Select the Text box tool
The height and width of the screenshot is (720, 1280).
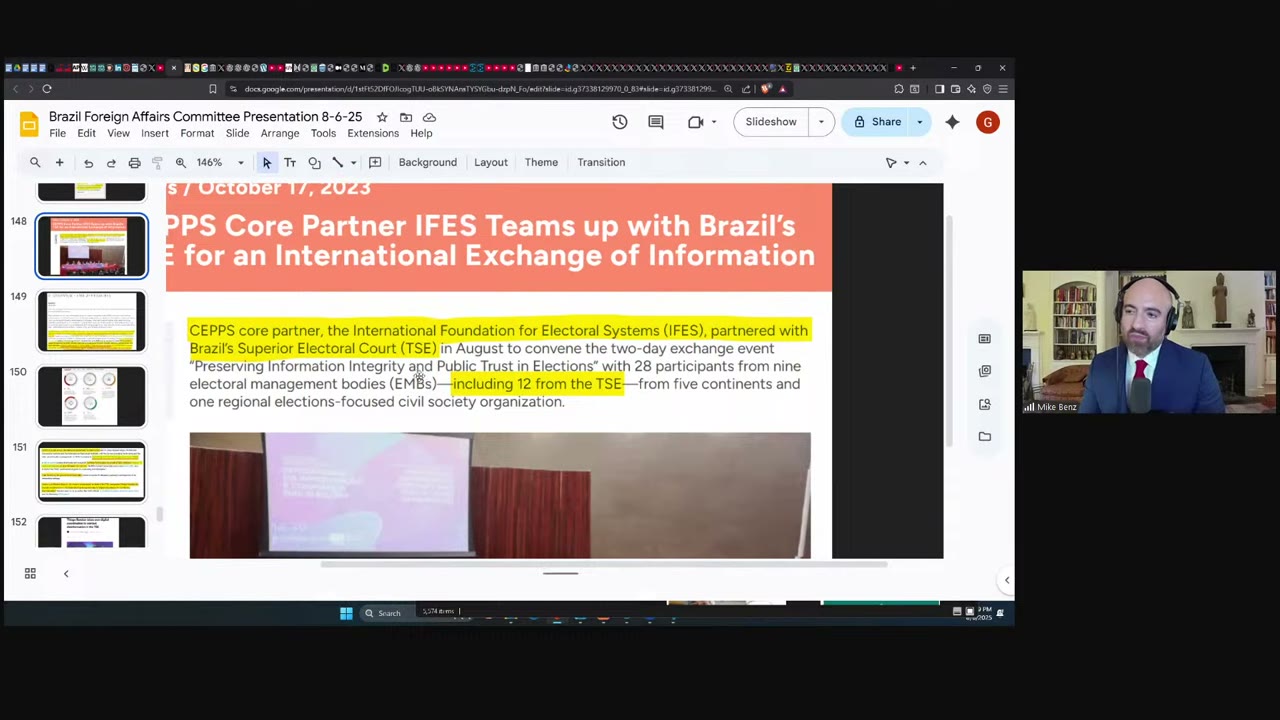click(x=290, y=162)
